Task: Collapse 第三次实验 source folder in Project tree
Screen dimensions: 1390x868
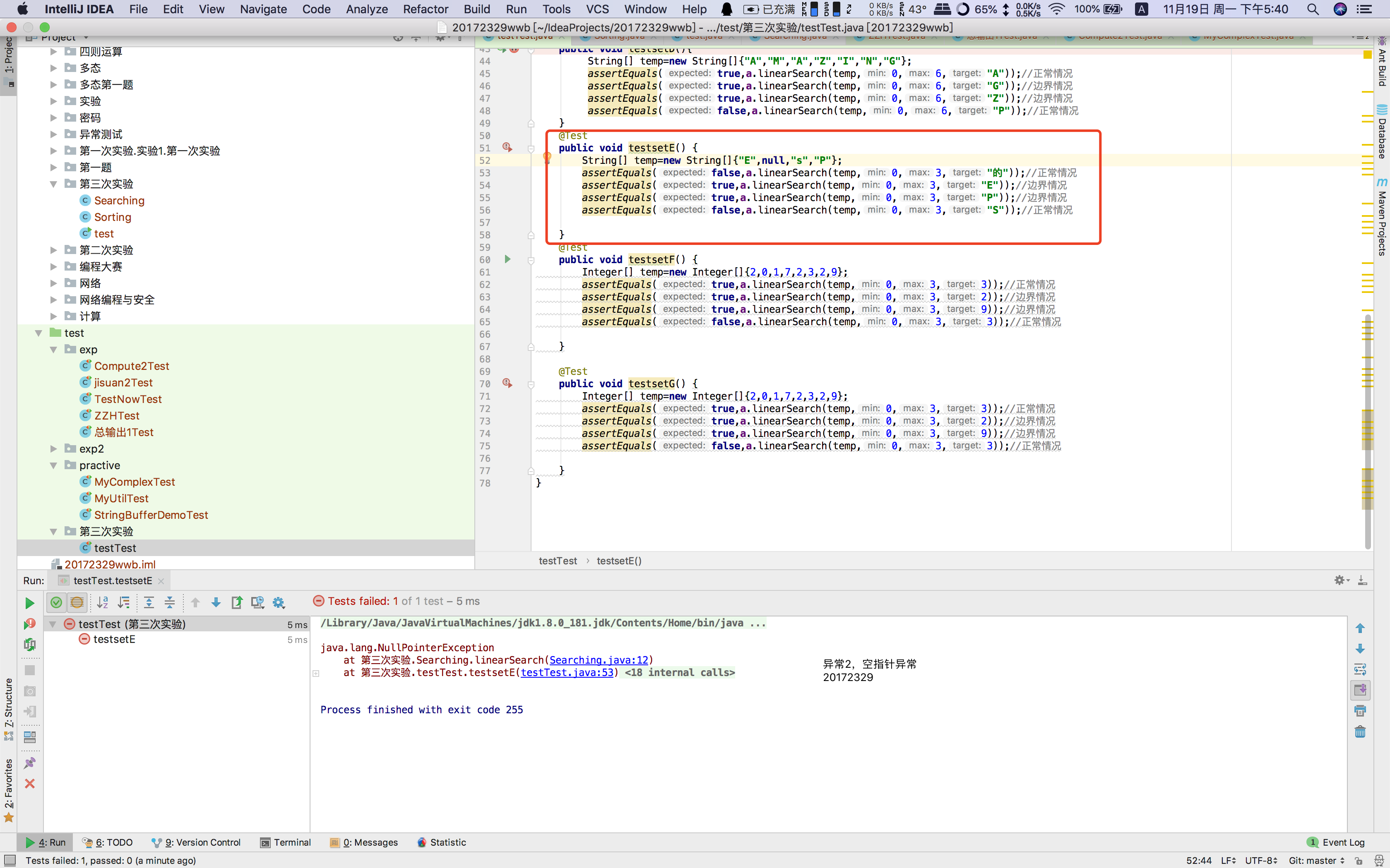Action: [53, 184]
